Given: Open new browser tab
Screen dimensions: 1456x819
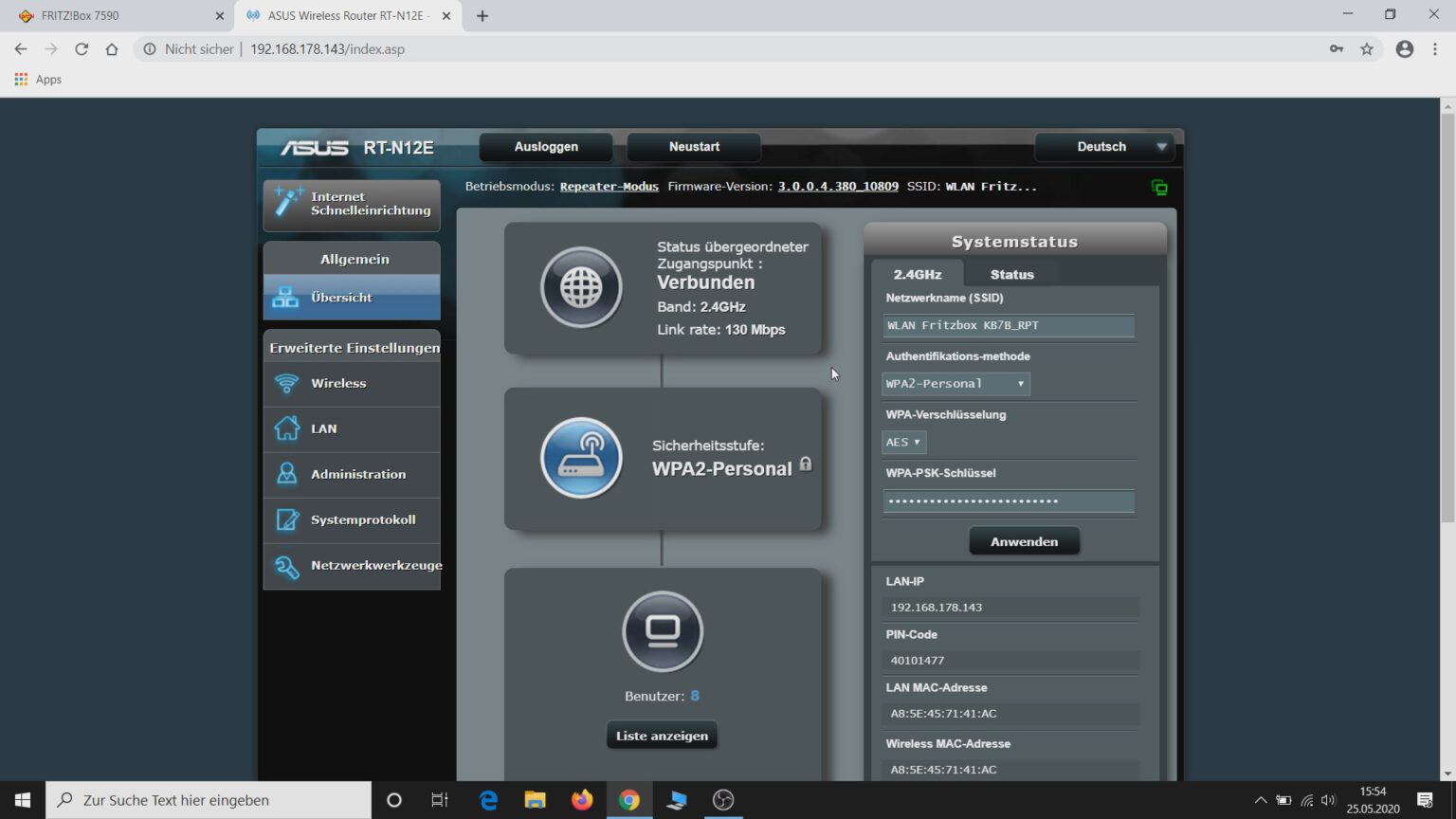Looking at the screenshot, I should pyautogui.click(x=482, y=16).
